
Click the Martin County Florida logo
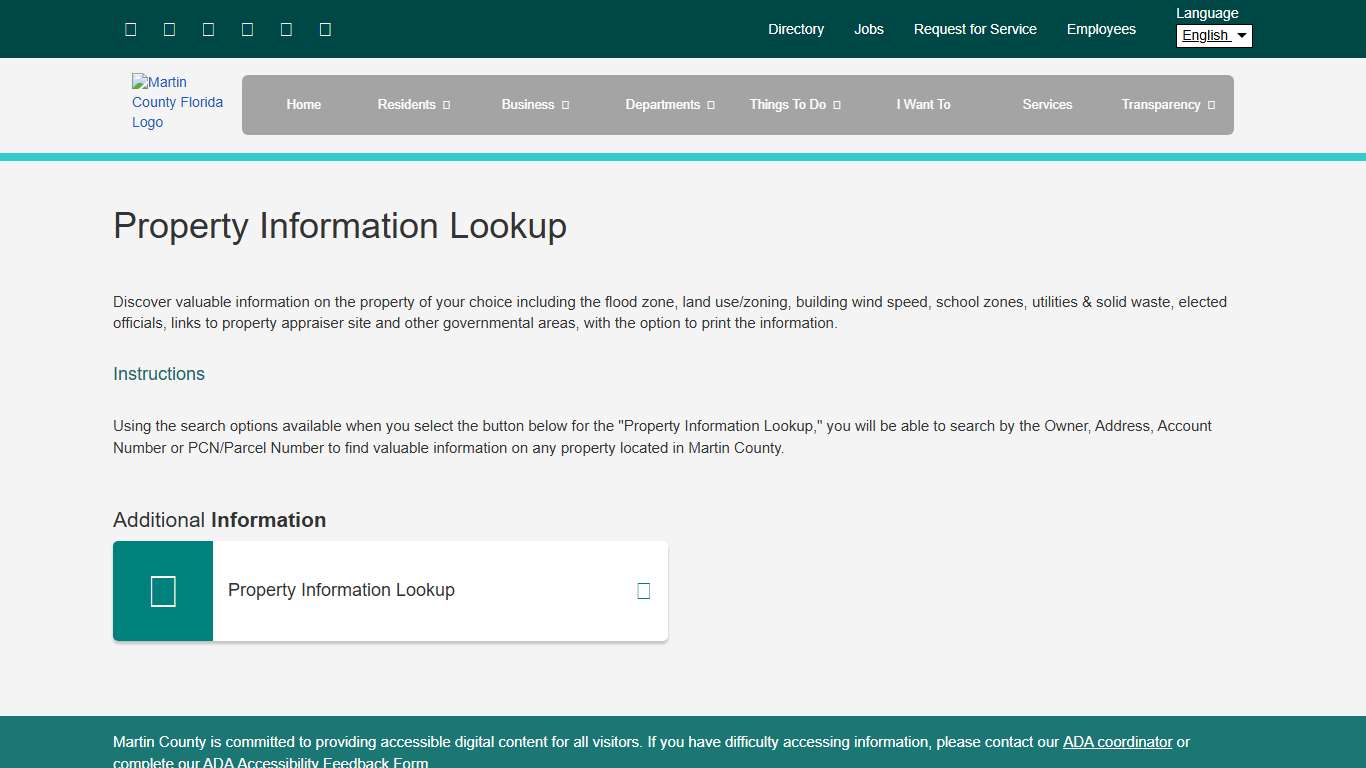(x=177, y=102)
